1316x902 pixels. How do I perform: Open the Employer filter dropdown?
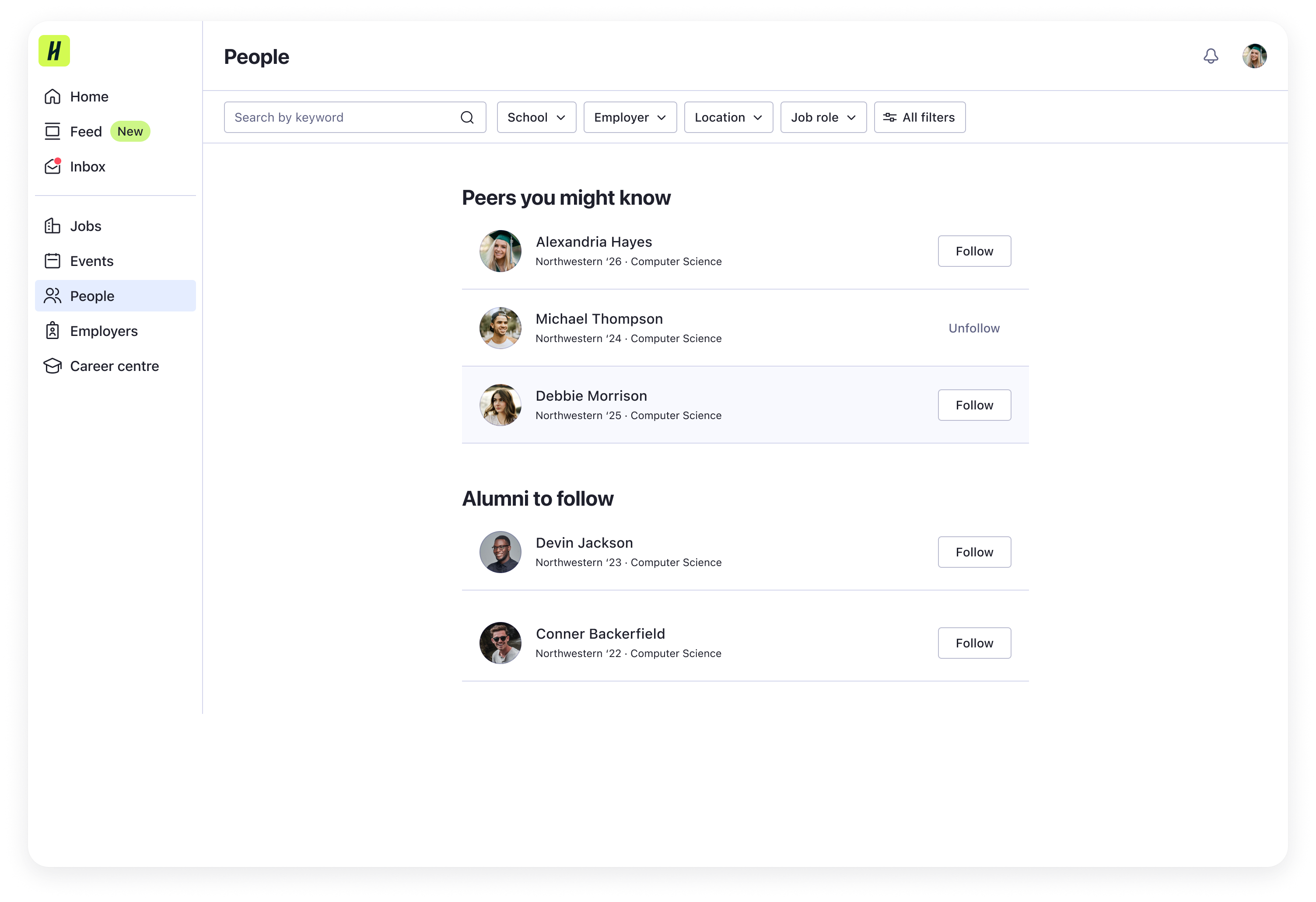click(x=630, y=117)
